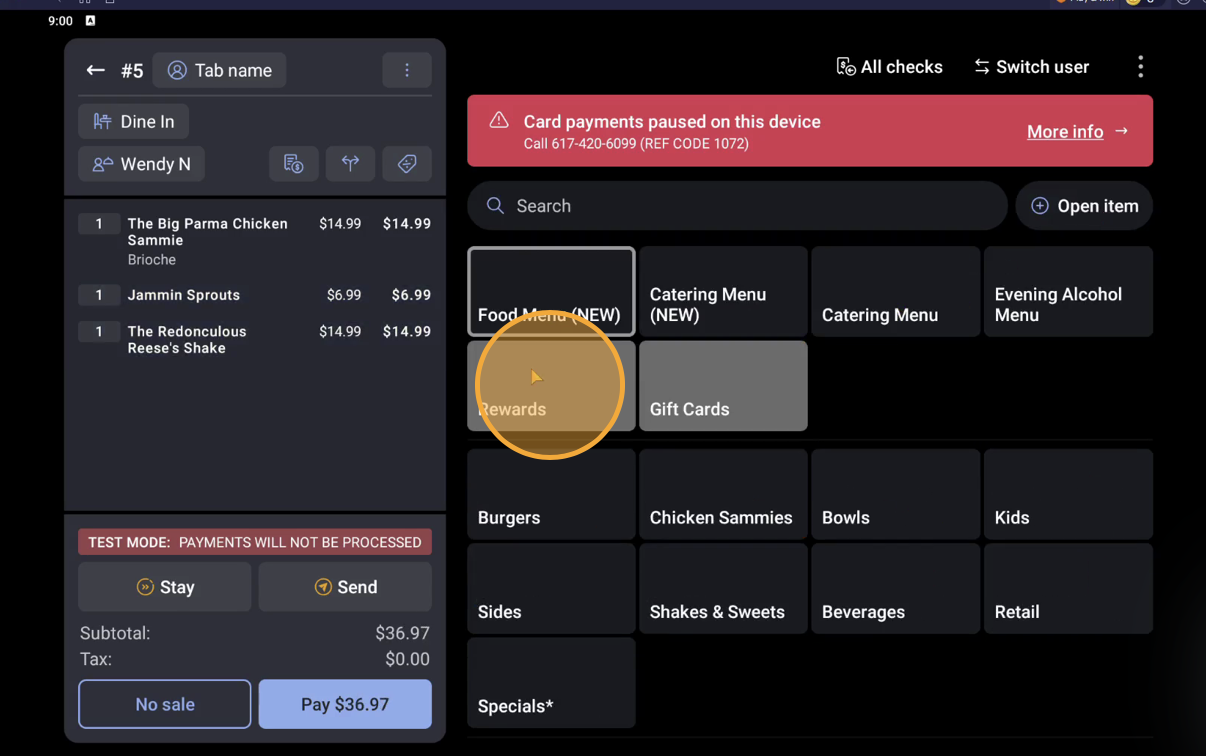
Task: Click the 9:00 clock in status bar
Action: (60, 20)
